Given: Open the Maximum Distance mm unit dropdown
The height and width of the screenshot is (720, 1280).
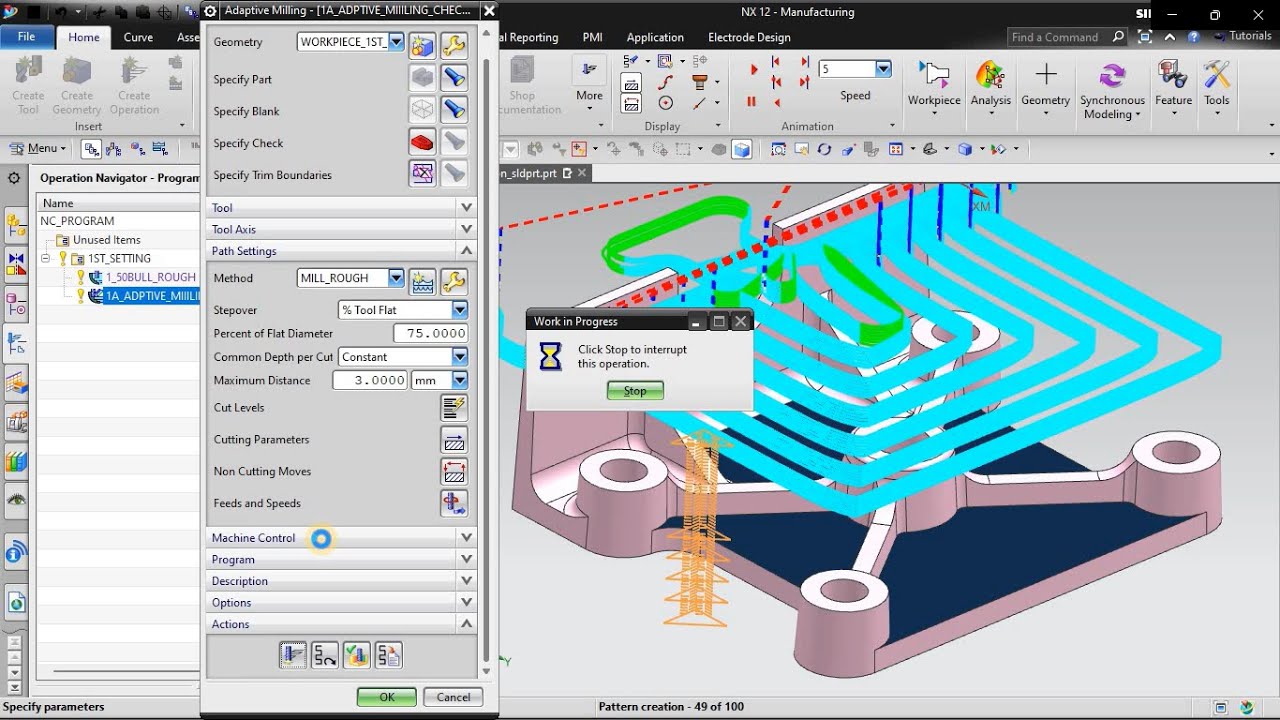Looking at the screenshot, I should point(459,380).
